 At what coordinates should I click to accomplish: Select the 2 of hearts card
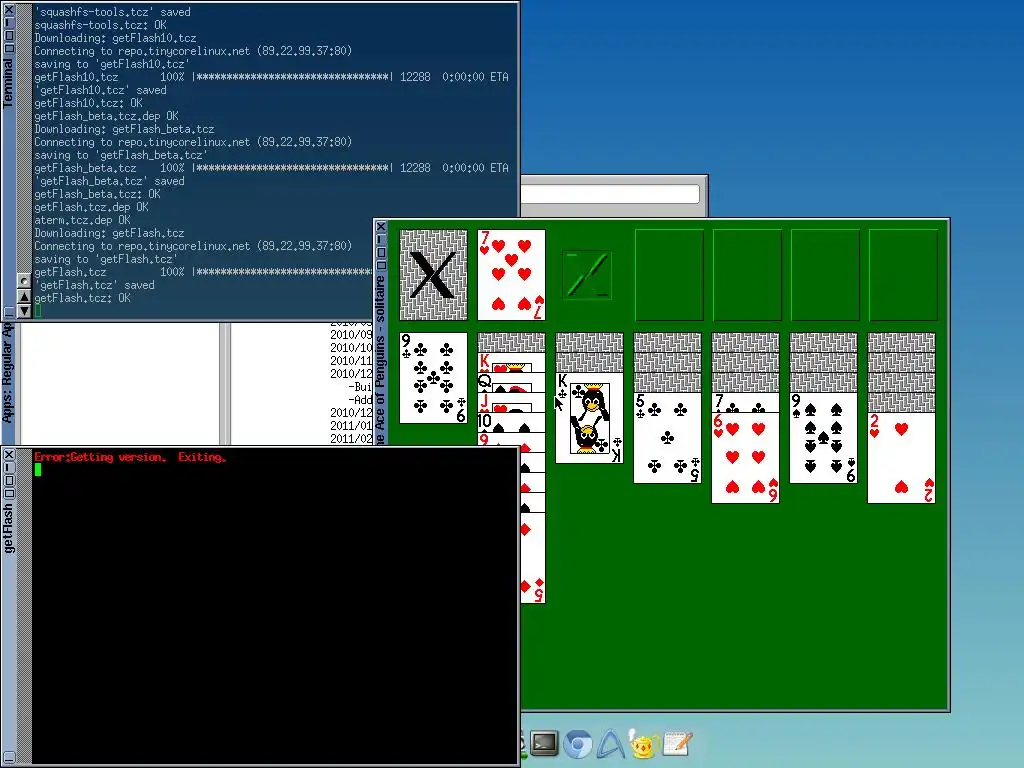(x=901, y=458)
